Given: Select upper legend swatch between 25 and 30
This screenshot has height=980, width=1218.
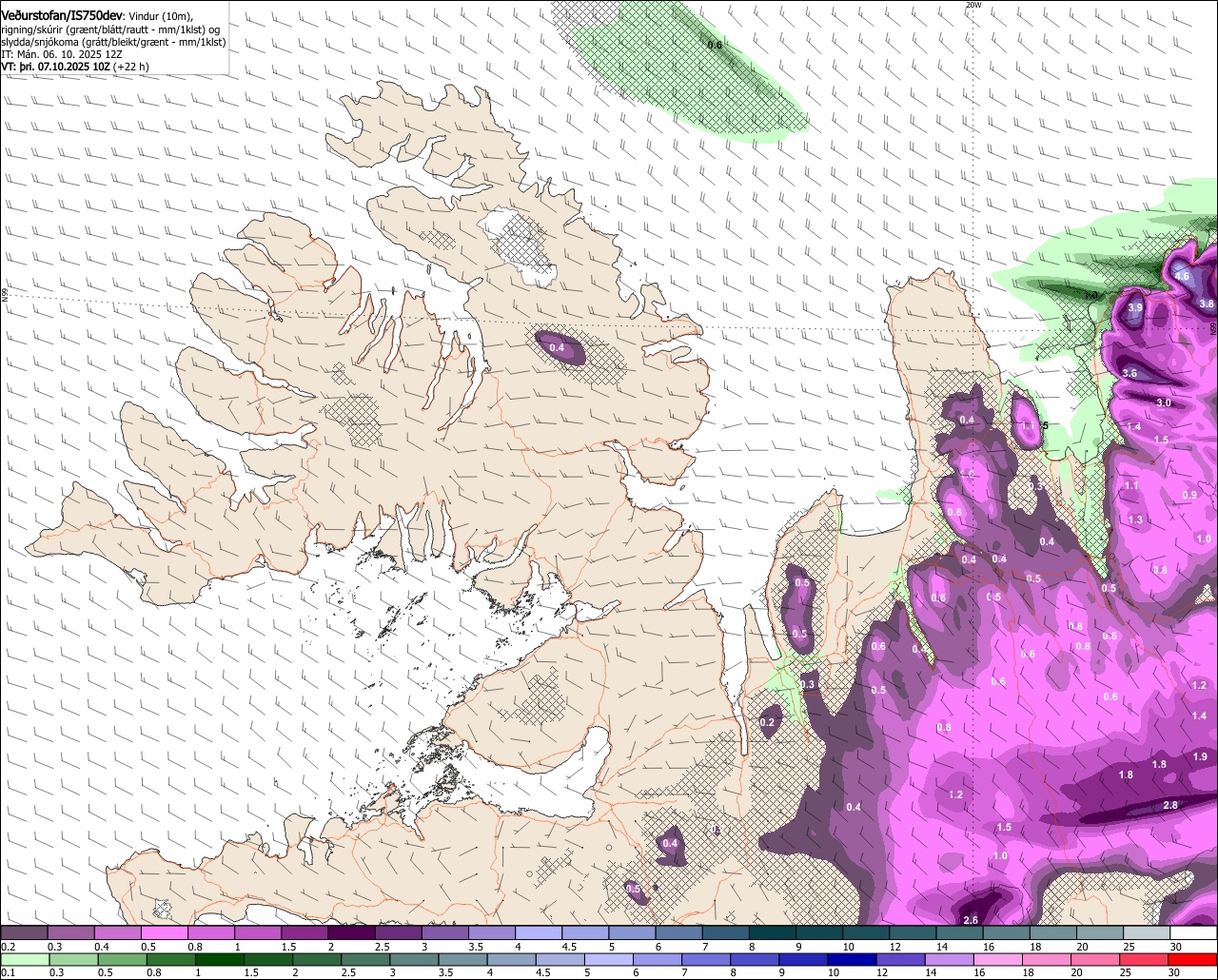Looking at the screenshot, I should [x=1148, y=932].
